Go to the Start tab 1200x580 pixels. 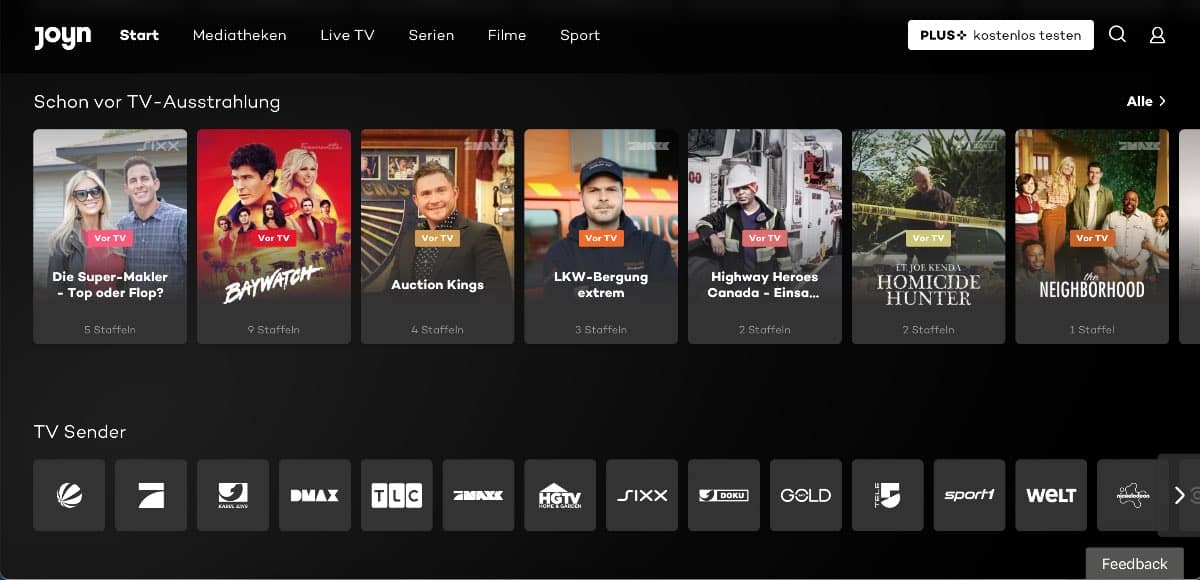[139, 35]
